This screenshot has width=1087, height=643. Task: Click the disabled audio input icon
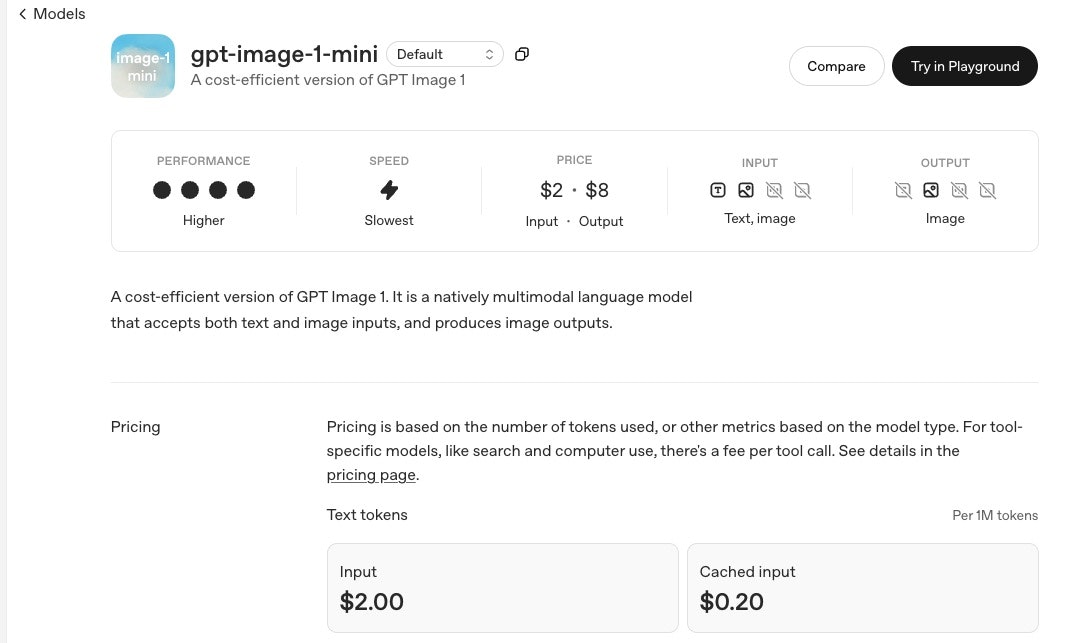[x=774, y=190]
